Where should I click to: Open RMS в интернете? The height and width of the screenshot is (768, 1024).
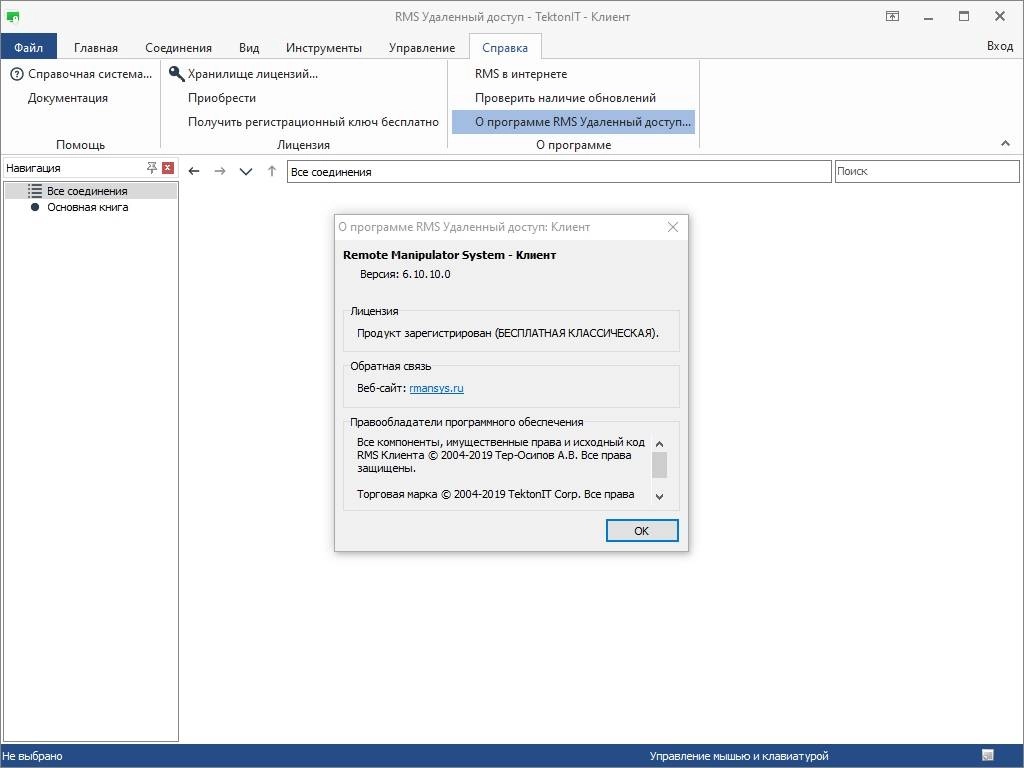pyautogui.click(x=520, y=74)
